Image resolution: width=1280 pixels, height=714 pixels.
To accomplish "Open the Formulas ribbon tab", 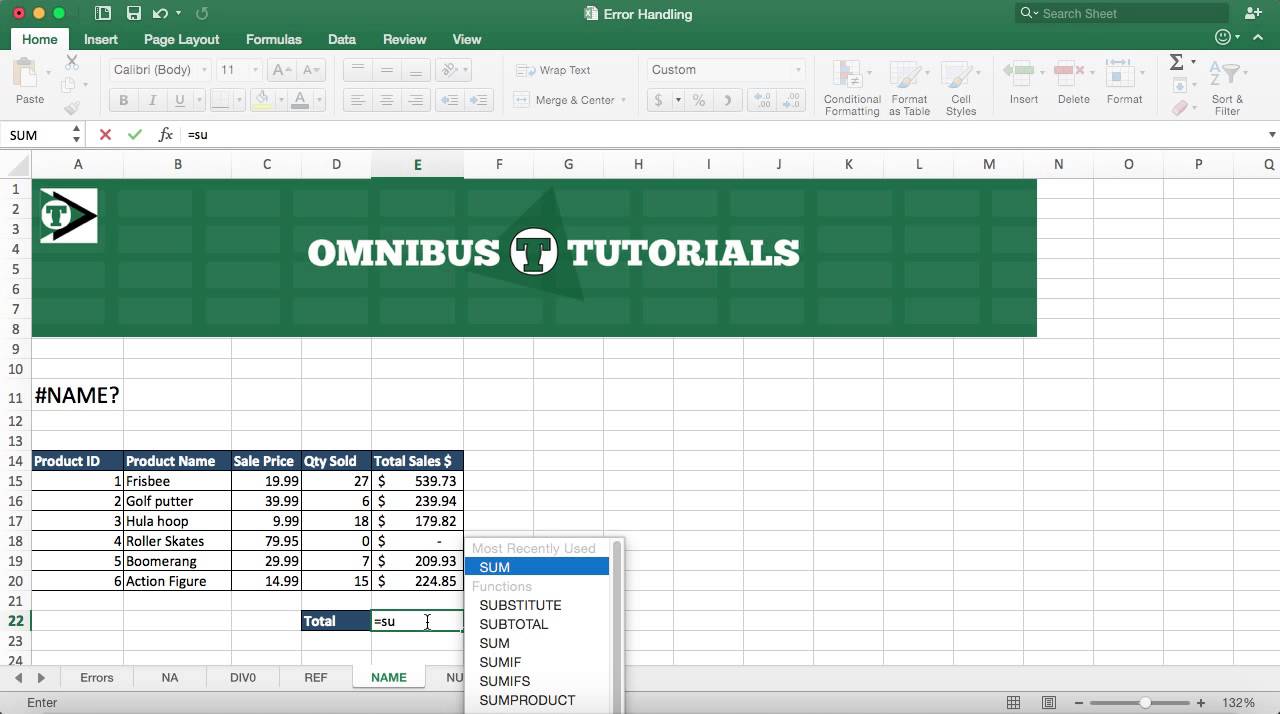I will pos(273,39).
